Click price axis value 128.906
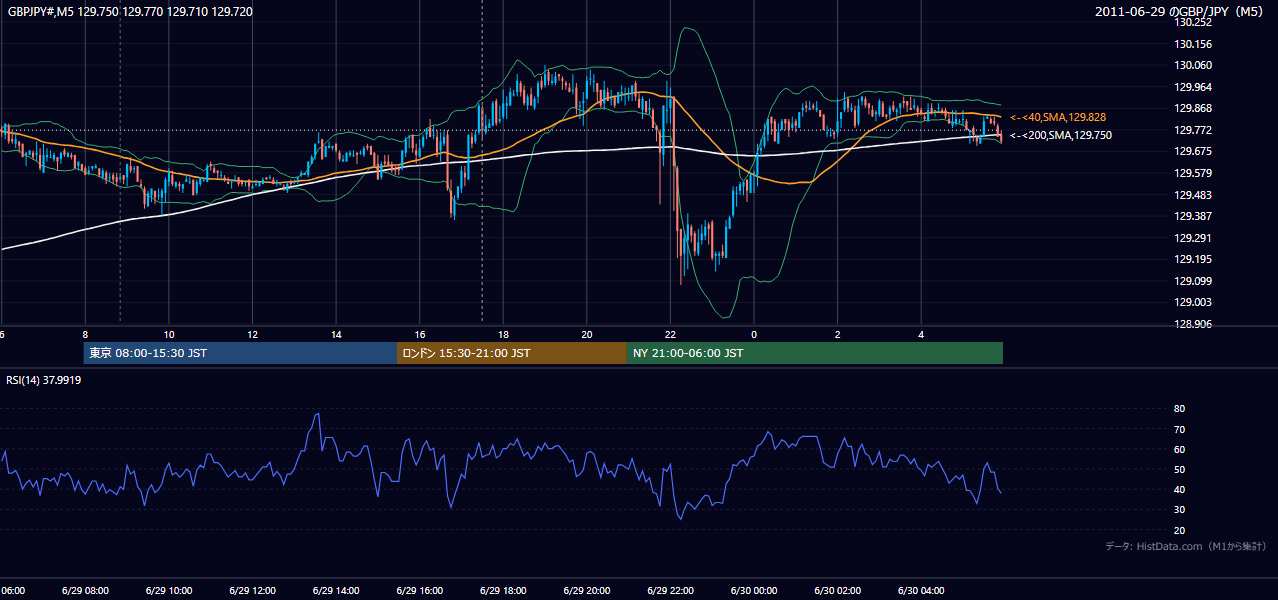The height and width of the screenshot is (600, 1278). [1194, 324]
